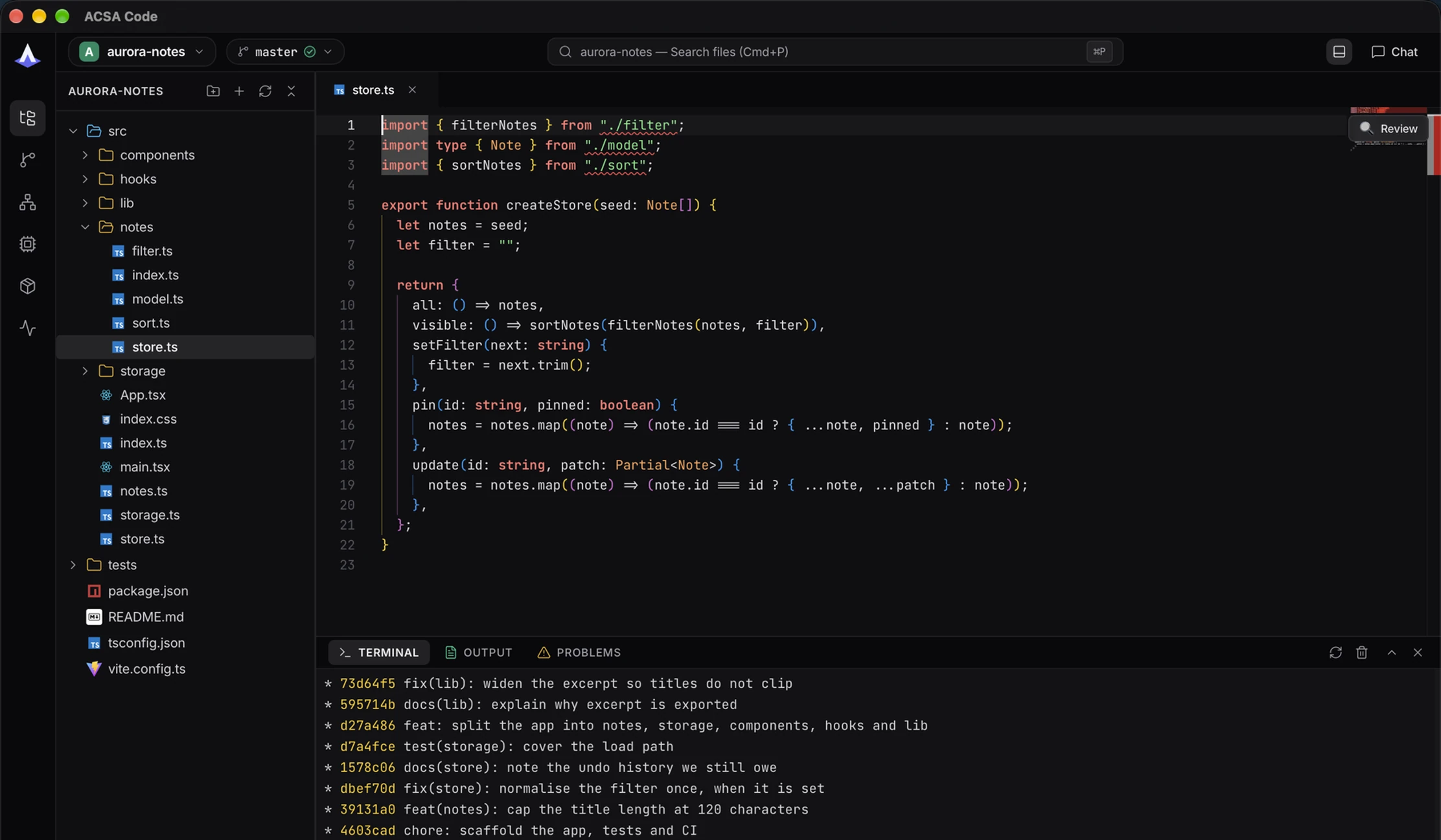Open the source control branch icon

[27, 160]
